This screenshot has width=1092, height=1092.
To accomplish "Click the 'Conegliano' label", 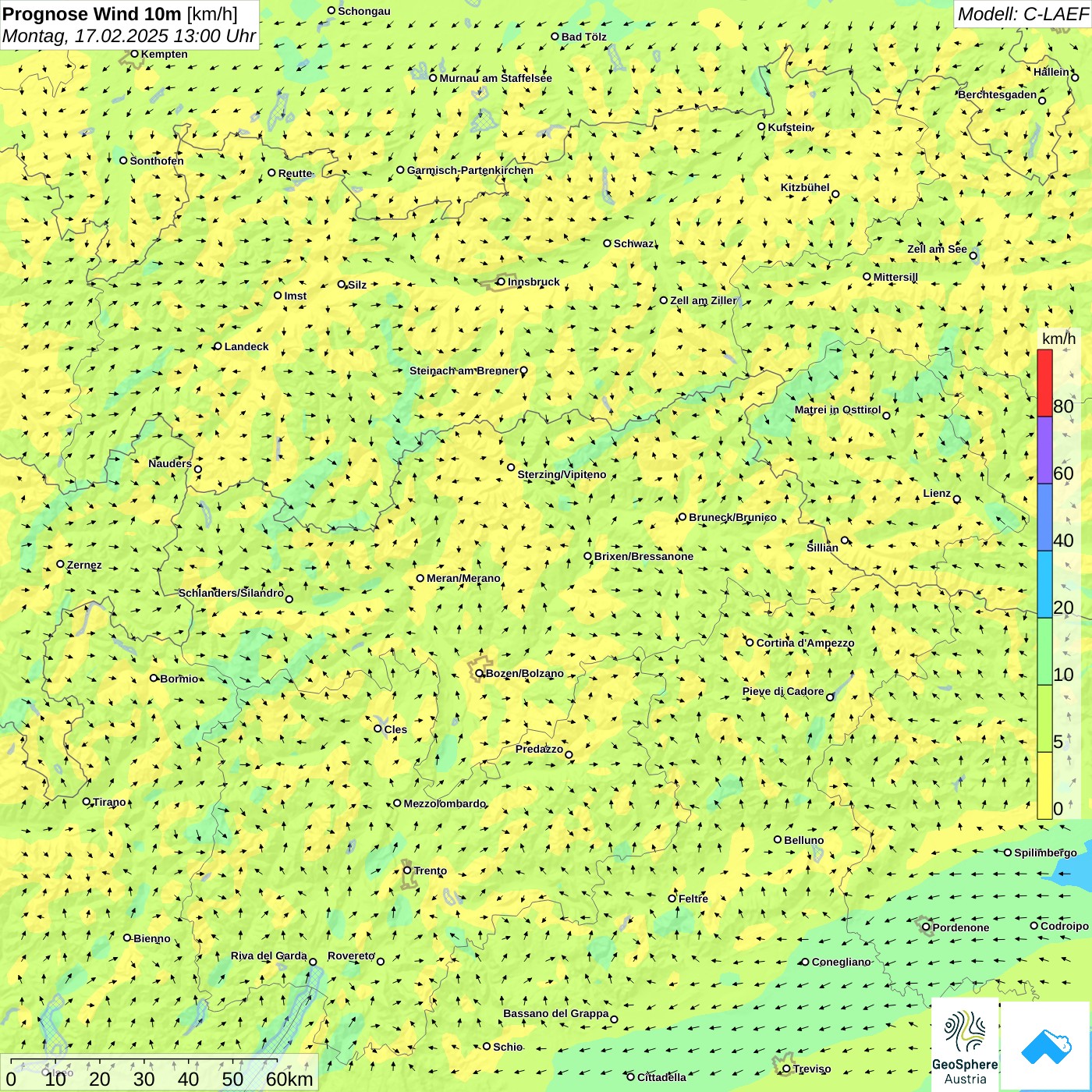I will pyautogui.click(x=841, y=962).
